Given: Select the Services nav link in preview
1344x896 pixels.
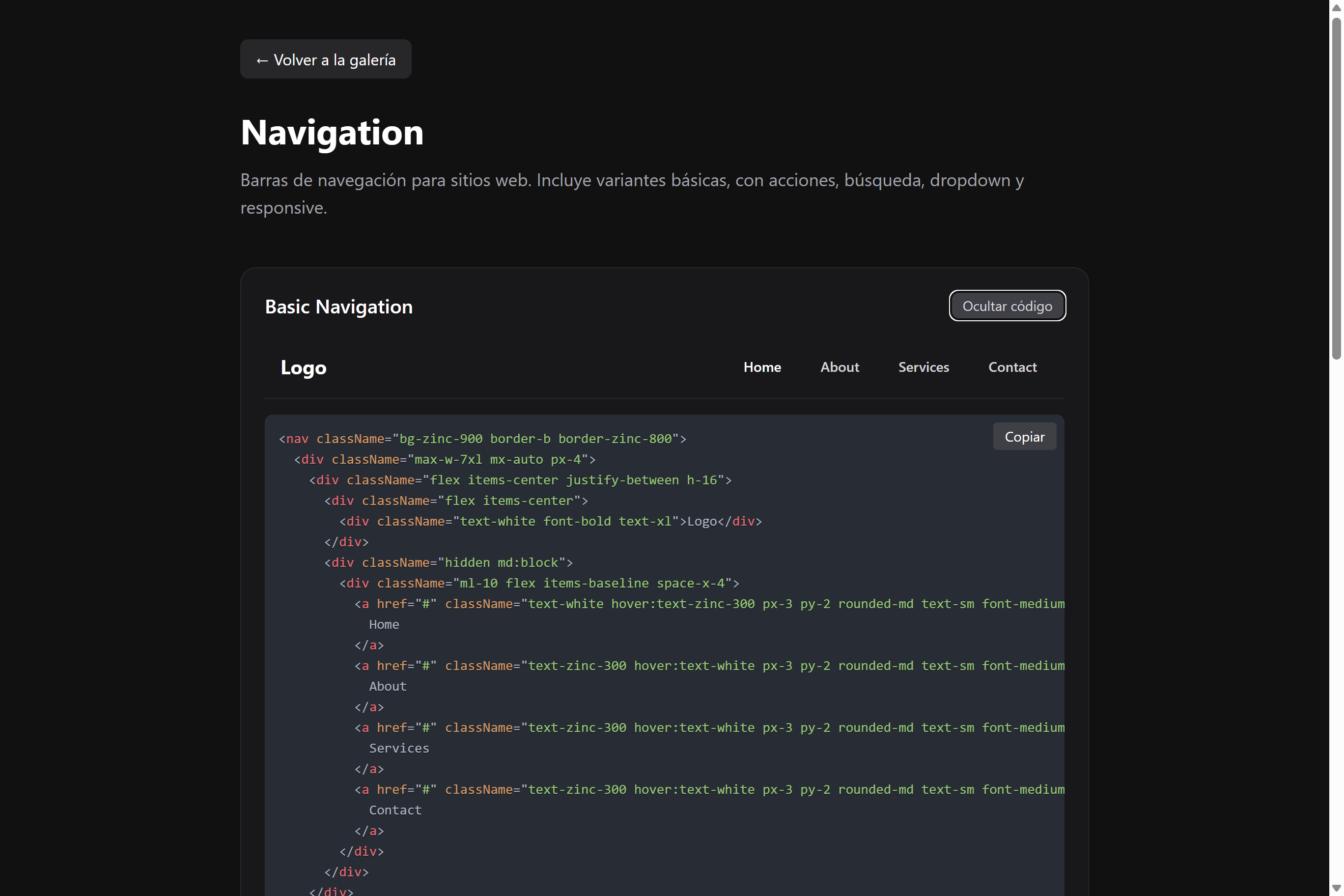Looking at the screenshot, I should point(923,367).
